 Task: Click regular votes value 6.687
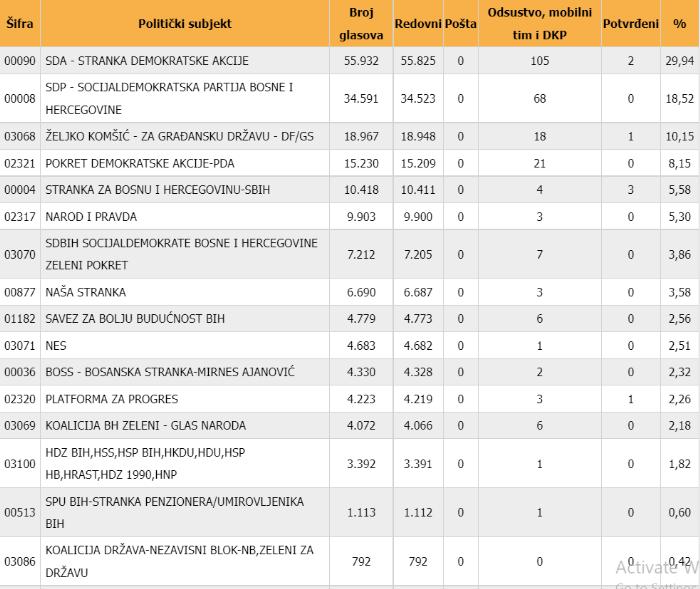(418, 292)
